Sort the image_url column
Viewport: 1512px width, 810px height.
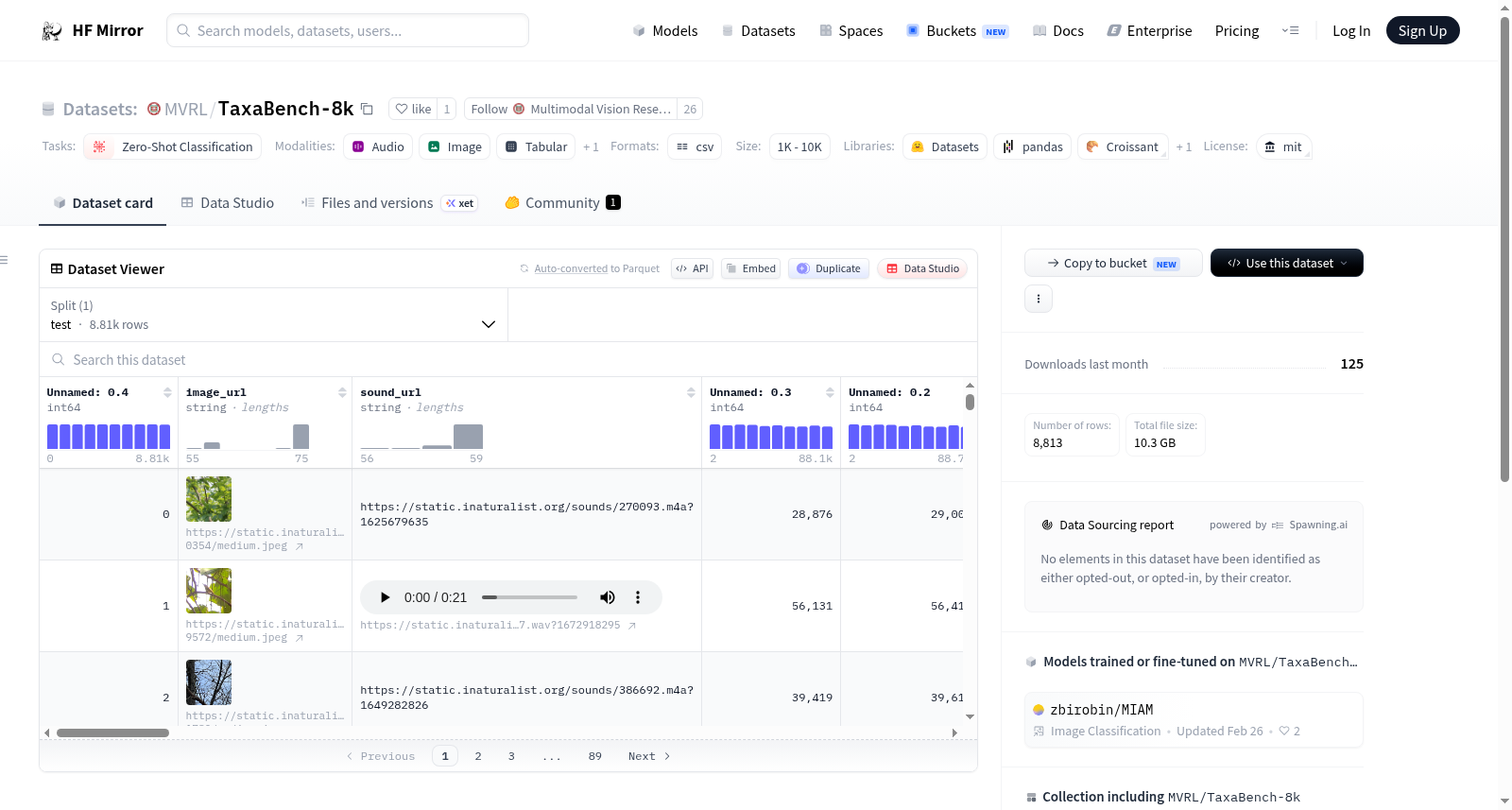[x=342, y=393]
